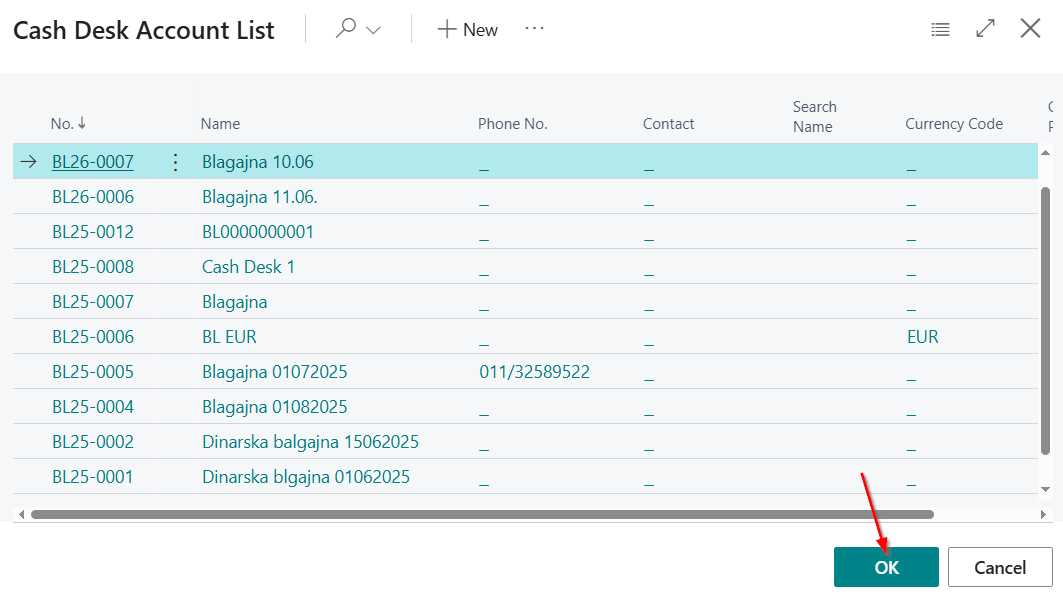Click the horizontal scrollbar right arrow

click(1043, 515)
